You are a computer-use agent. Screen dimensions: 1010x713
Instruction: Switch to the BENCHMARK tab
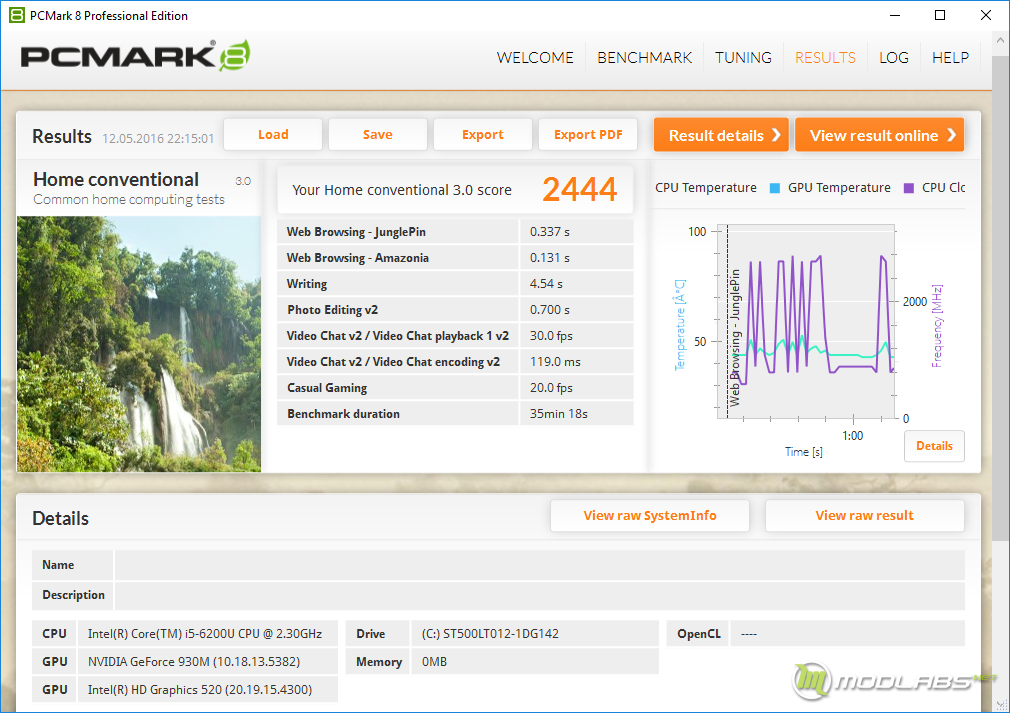coord(644,58)
